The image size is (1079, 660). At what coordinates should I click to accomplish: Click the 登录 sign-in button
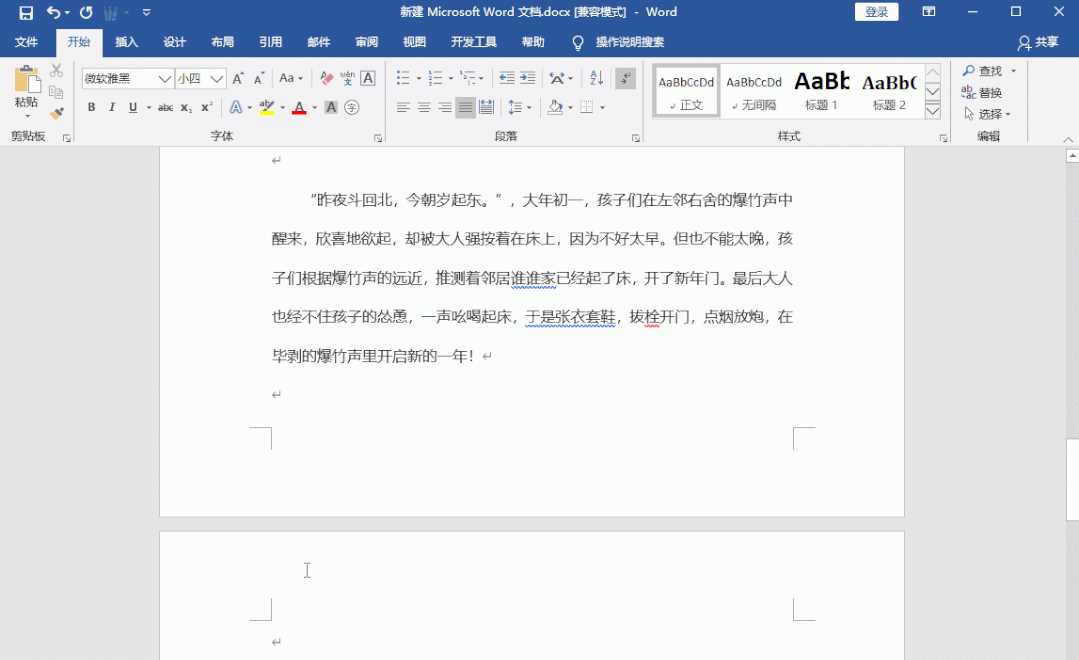coord(876,12)
